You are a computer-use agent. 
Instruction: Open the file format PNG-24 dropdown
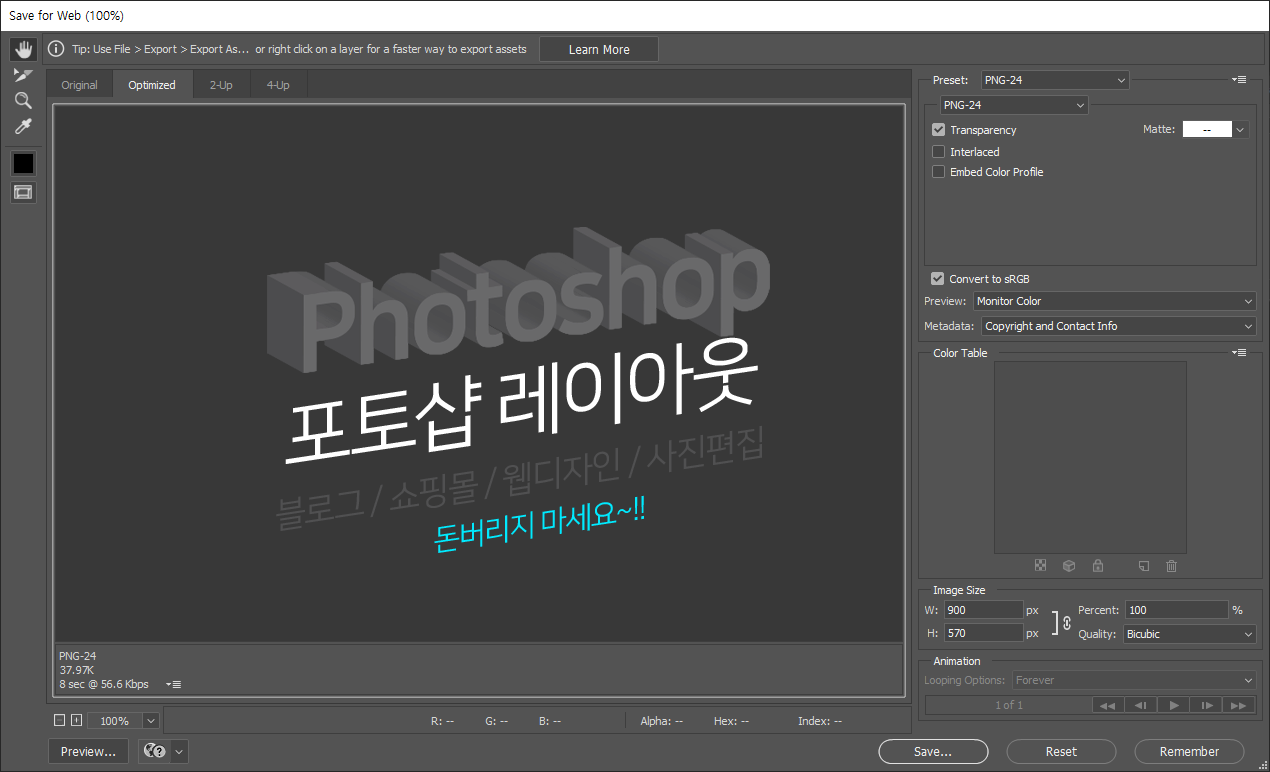[1013, 105]
